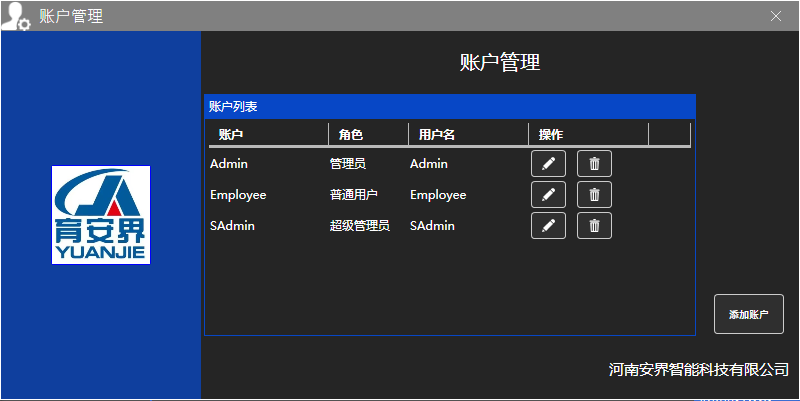Edit the Admin account with pencil icon
The height and width of the screenshot is (401, 800).
pos(548,164)
